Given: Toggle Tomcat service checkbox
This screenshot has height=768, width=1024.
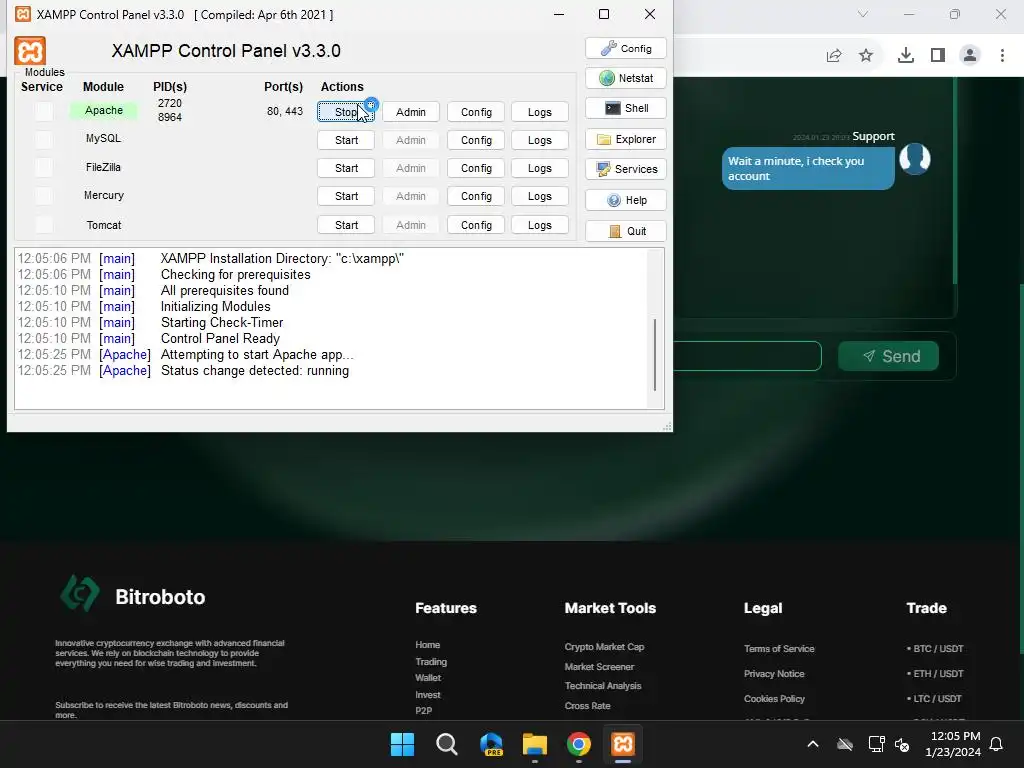Looking at the screenshot, I should click(x=44, y=225).
